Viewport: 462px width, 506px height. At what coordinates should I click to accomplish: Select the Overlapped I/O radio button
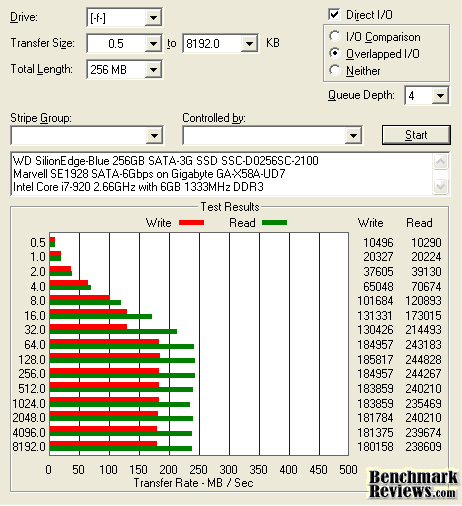[335, 53]
